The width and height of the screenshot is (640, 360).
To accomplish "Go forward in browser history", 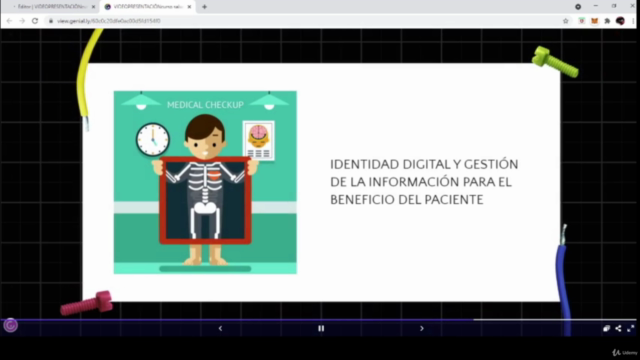I will coord(22,21).
